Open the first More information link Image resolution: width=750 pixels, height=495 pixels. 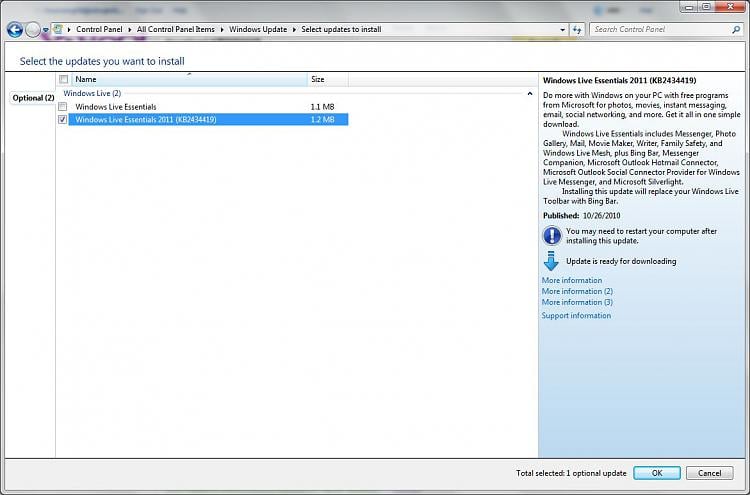pos(572,280)
